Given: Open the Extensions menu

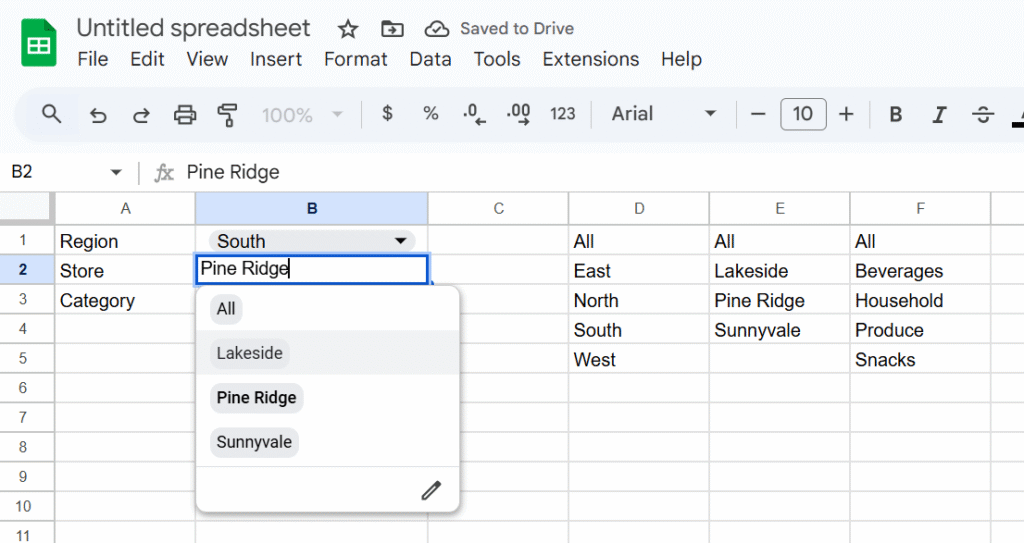Looking at the screenshot, I should point(590,59).
